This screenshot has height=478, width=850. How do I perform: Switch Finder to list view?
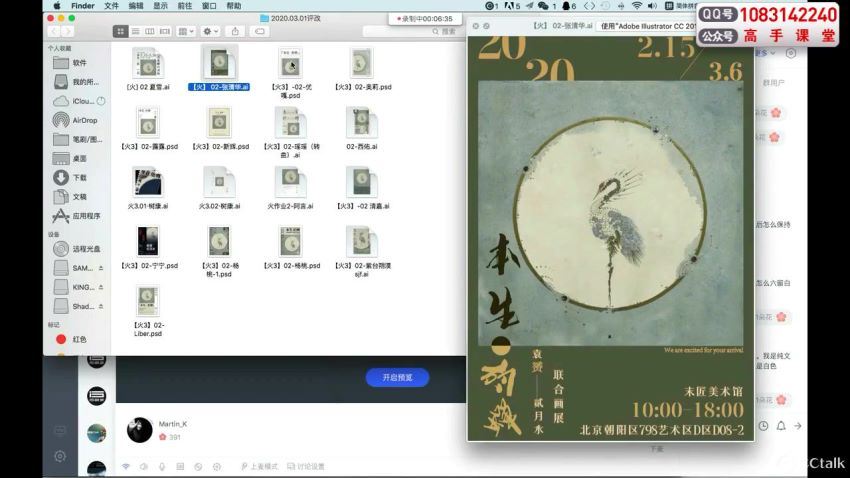click(136, 31)
